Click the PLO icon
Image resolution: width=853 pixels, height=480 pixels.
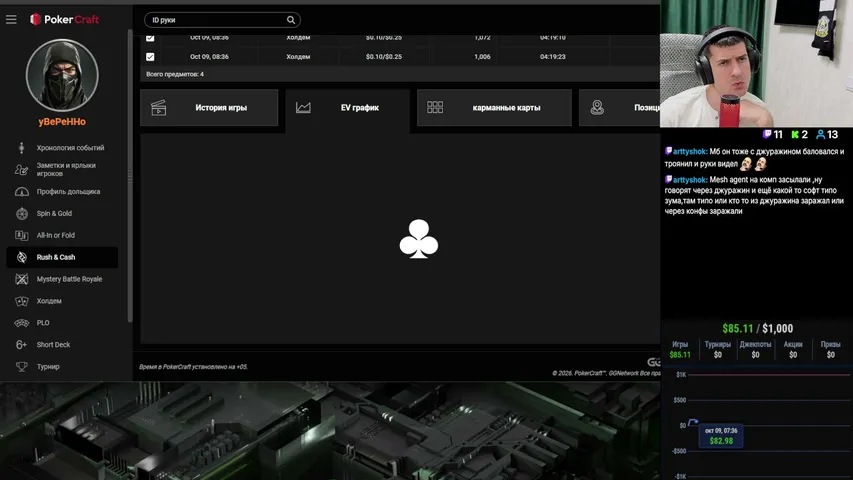21,323
